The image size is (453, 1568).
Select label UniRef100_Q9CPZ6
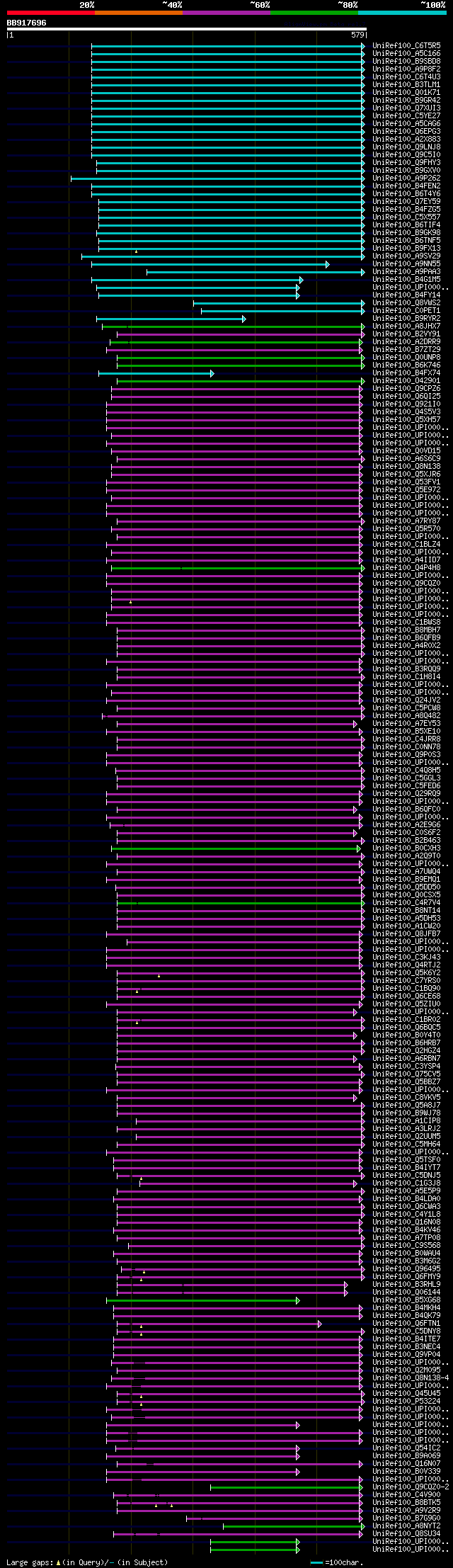pyautogui.click(x=406, y=389)
